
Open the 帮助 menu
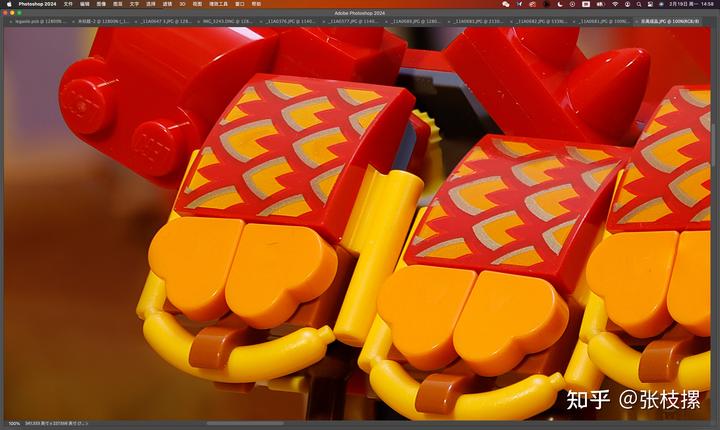tap(256, 4)
